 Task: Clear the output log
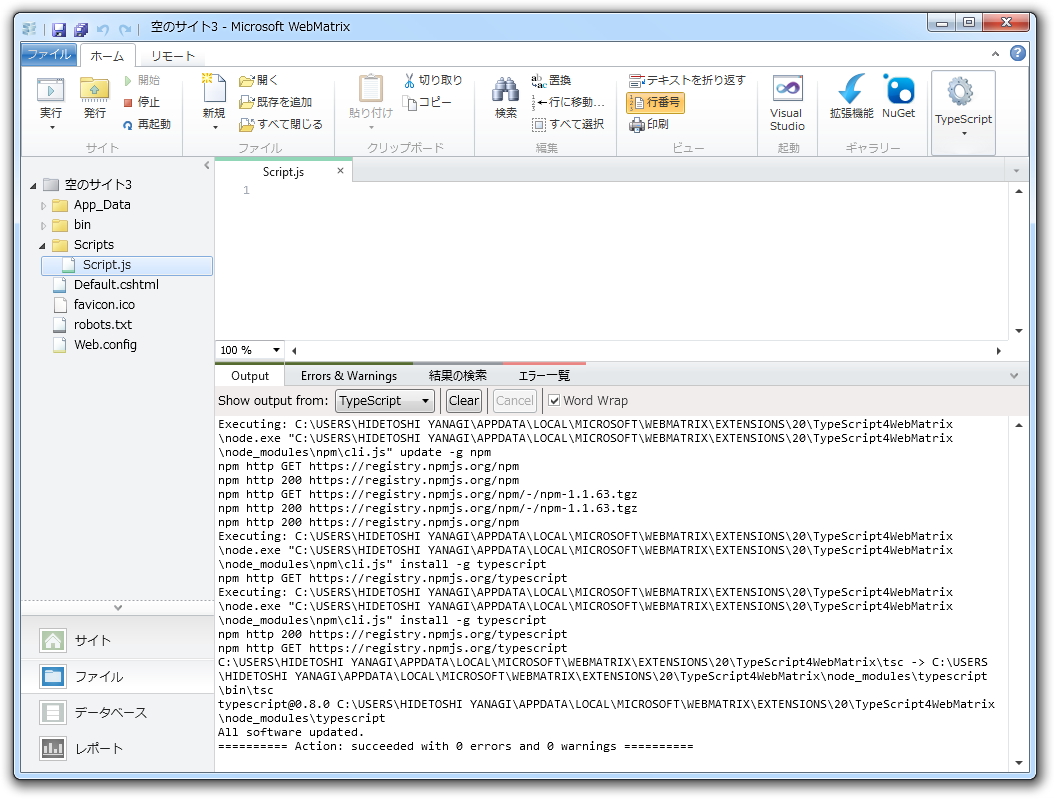tap(463, 400)
